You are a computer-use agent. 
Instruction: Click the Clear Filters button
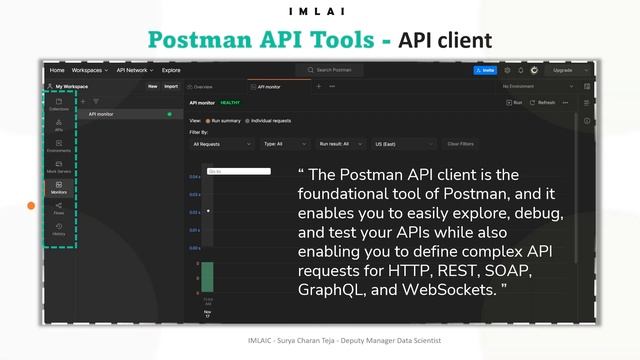click(x=460, y=144)
